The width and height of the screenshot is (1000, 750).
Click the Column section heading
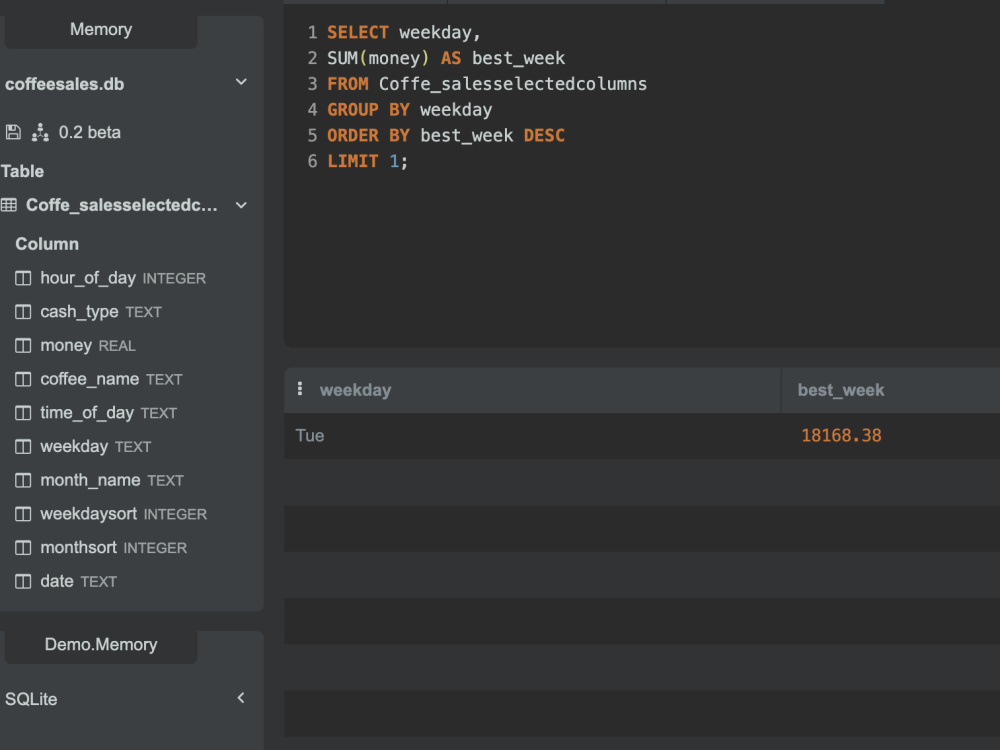pyautogui.click(x=47, y=244)
